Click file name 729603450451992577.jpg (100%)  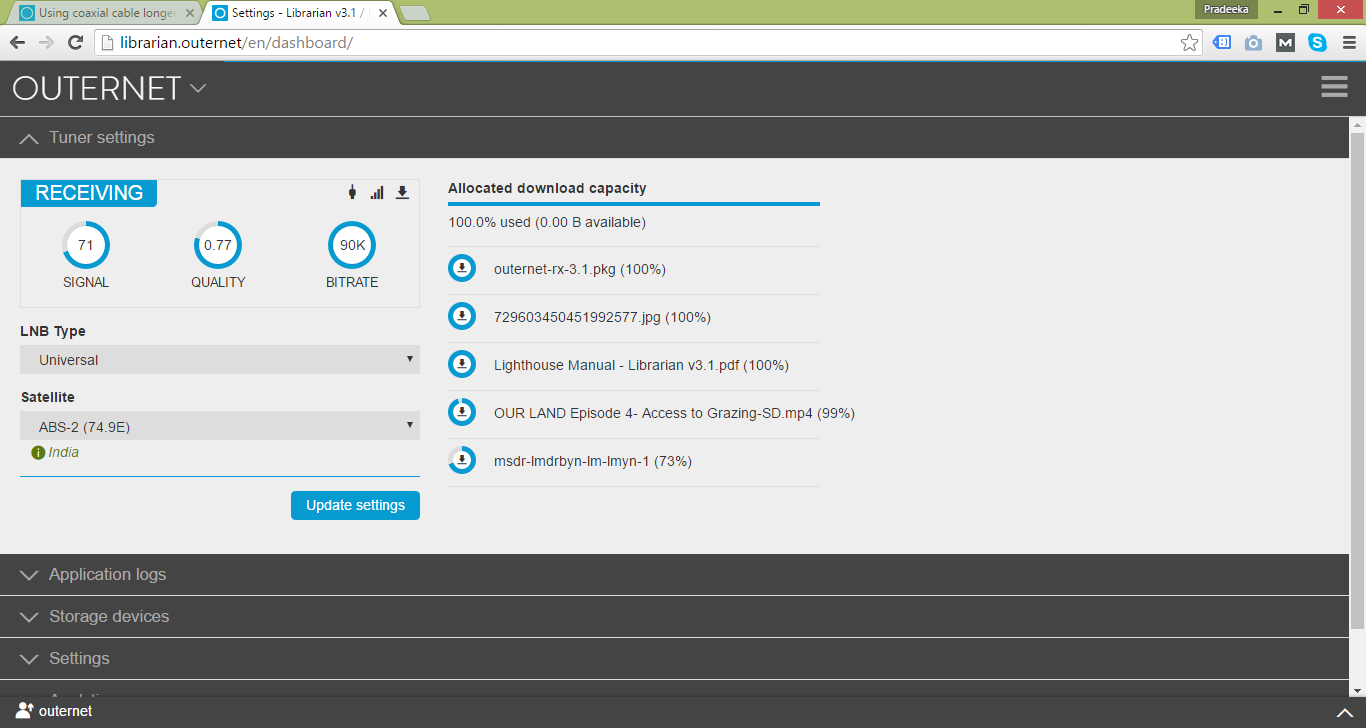pyautogui.click(x=602, y=317)
